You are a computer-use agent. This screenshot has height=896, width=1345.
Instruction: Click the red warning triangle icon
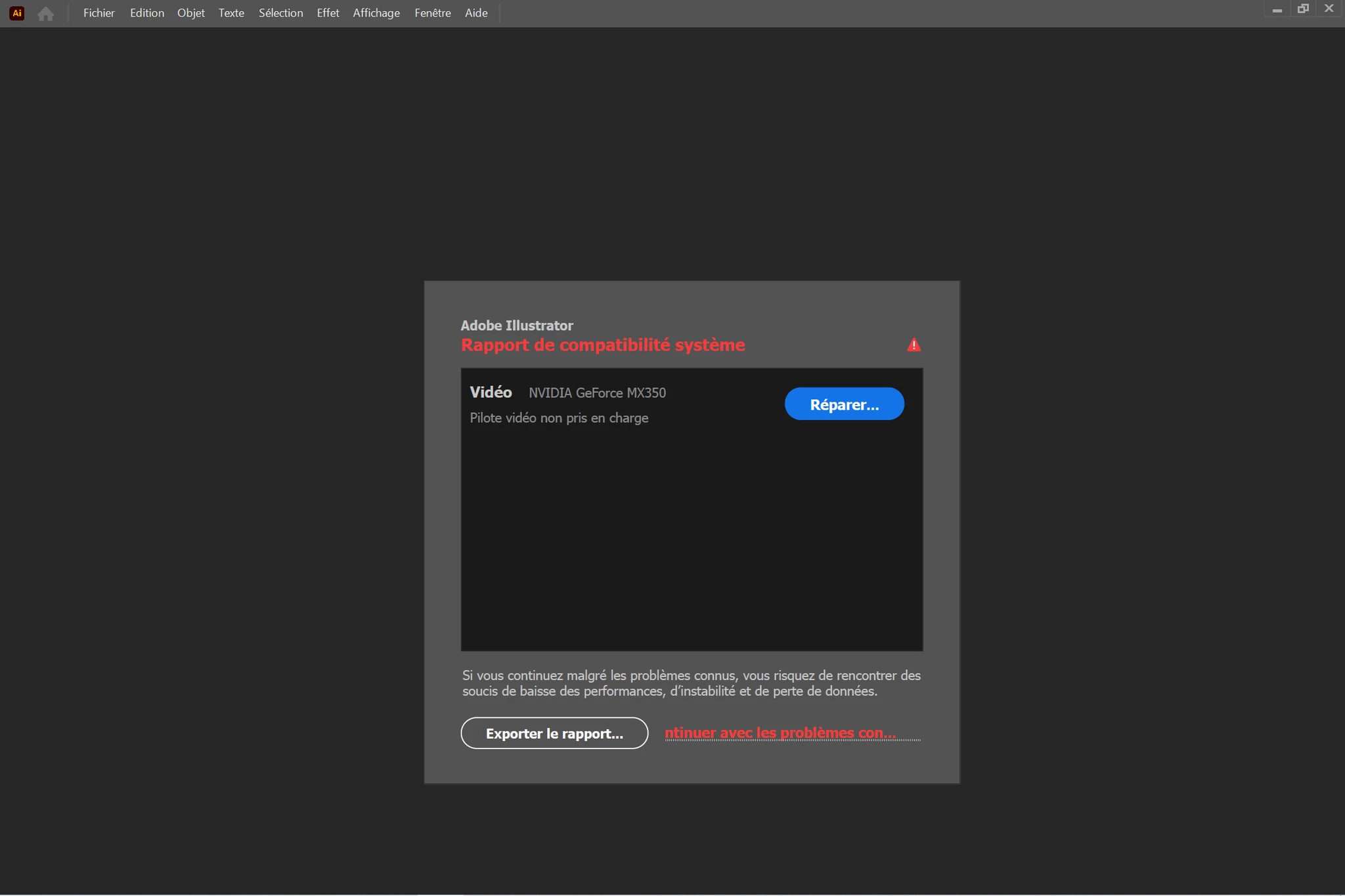[914, 345]
